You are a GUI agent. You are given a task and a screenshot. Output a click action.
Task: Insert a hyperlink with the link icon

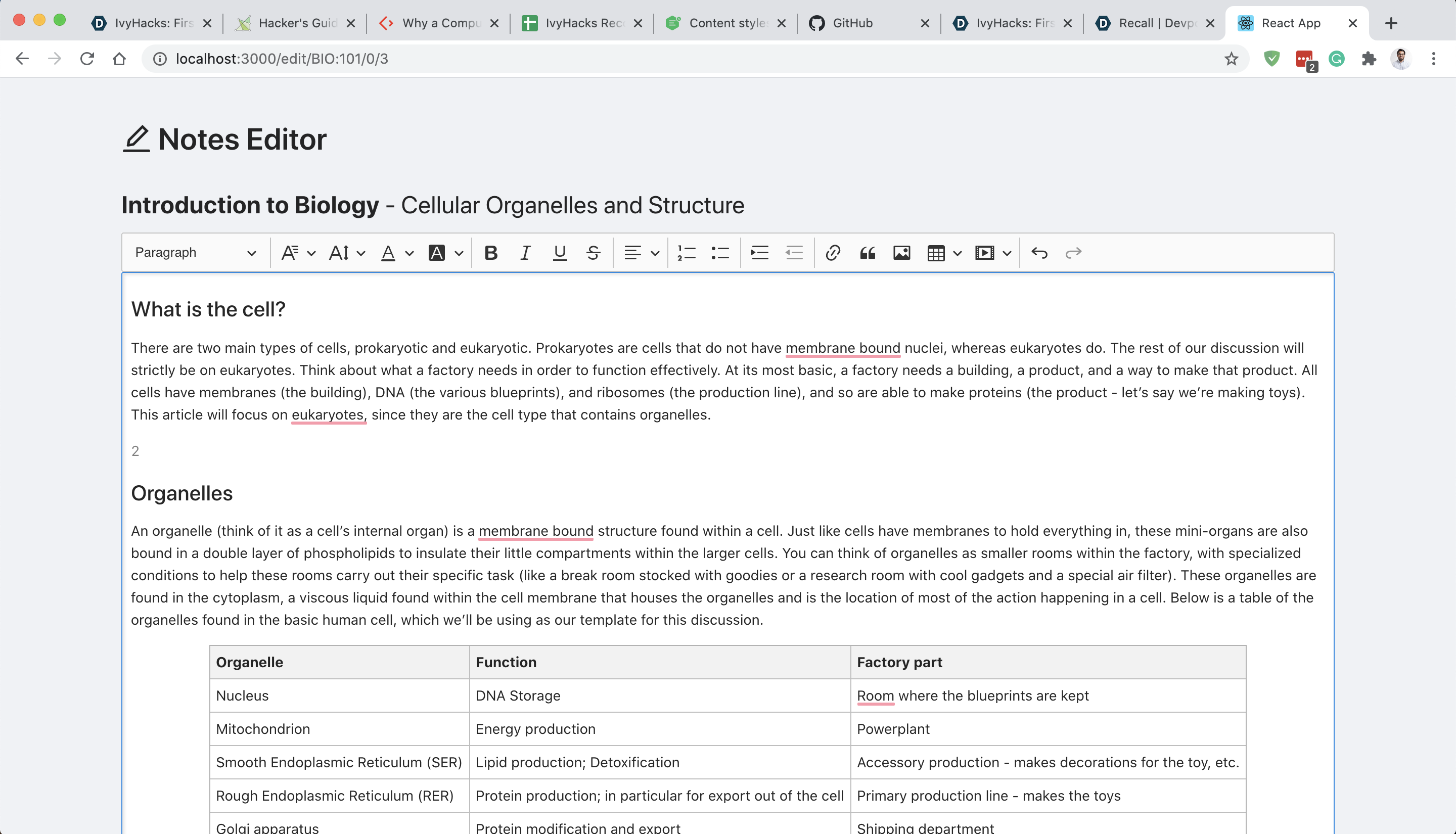coord(833,253)
